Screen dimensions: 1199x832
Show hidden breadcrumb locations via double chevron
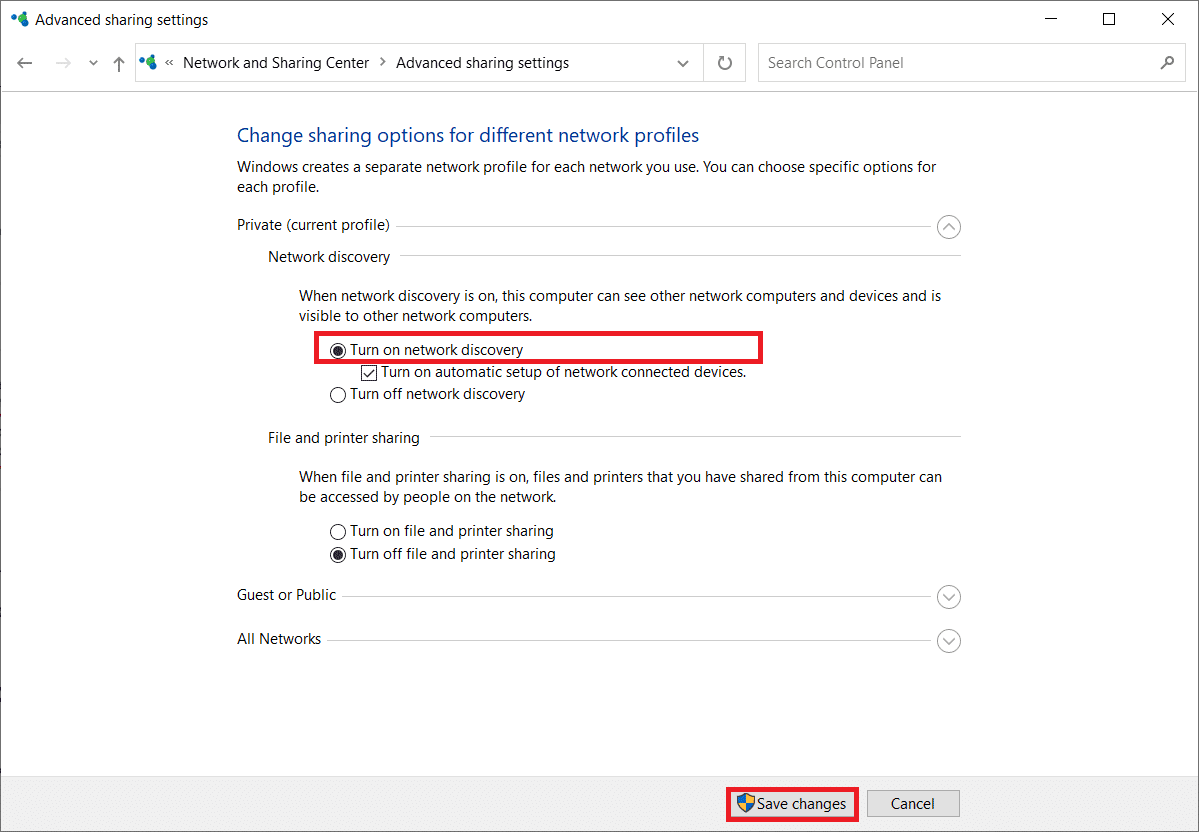coord(169,63)
